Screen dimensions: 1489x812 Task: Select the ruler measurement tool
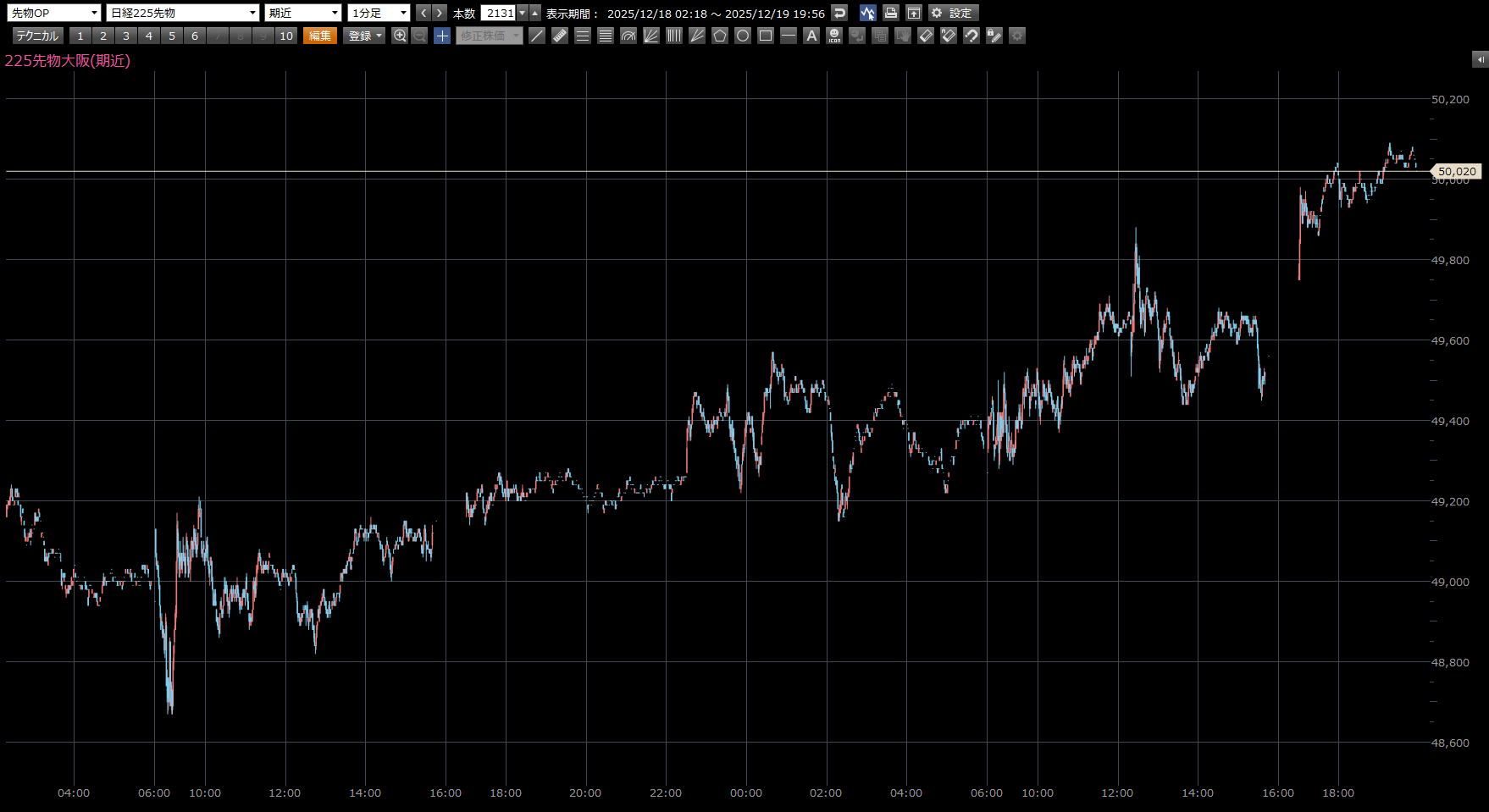[x=560, y=36]
